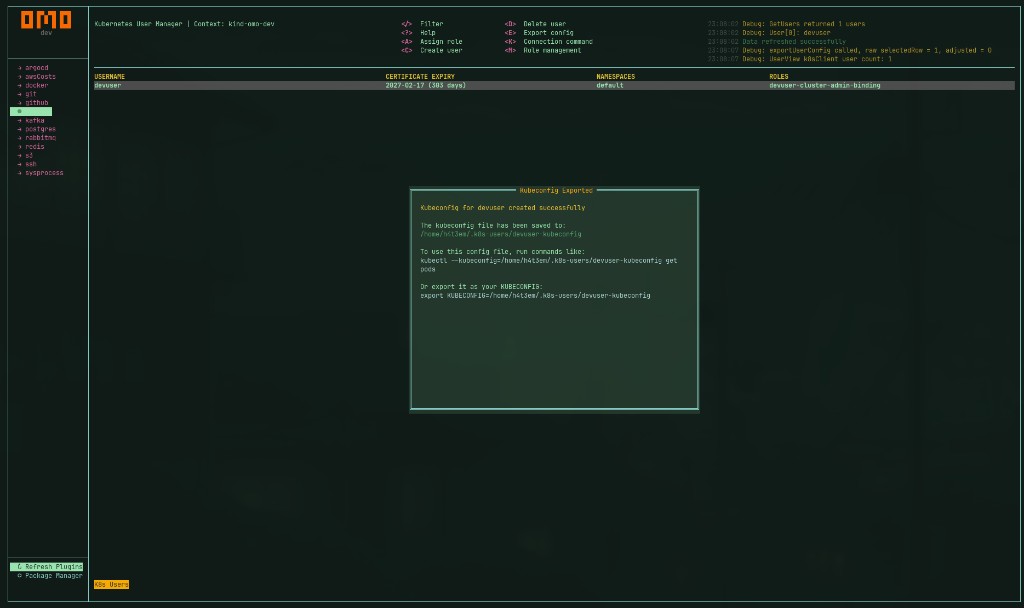Click the highlighted active plugin row in sidebar
Screen dimensions: 1024x608
tap(31, 112)
